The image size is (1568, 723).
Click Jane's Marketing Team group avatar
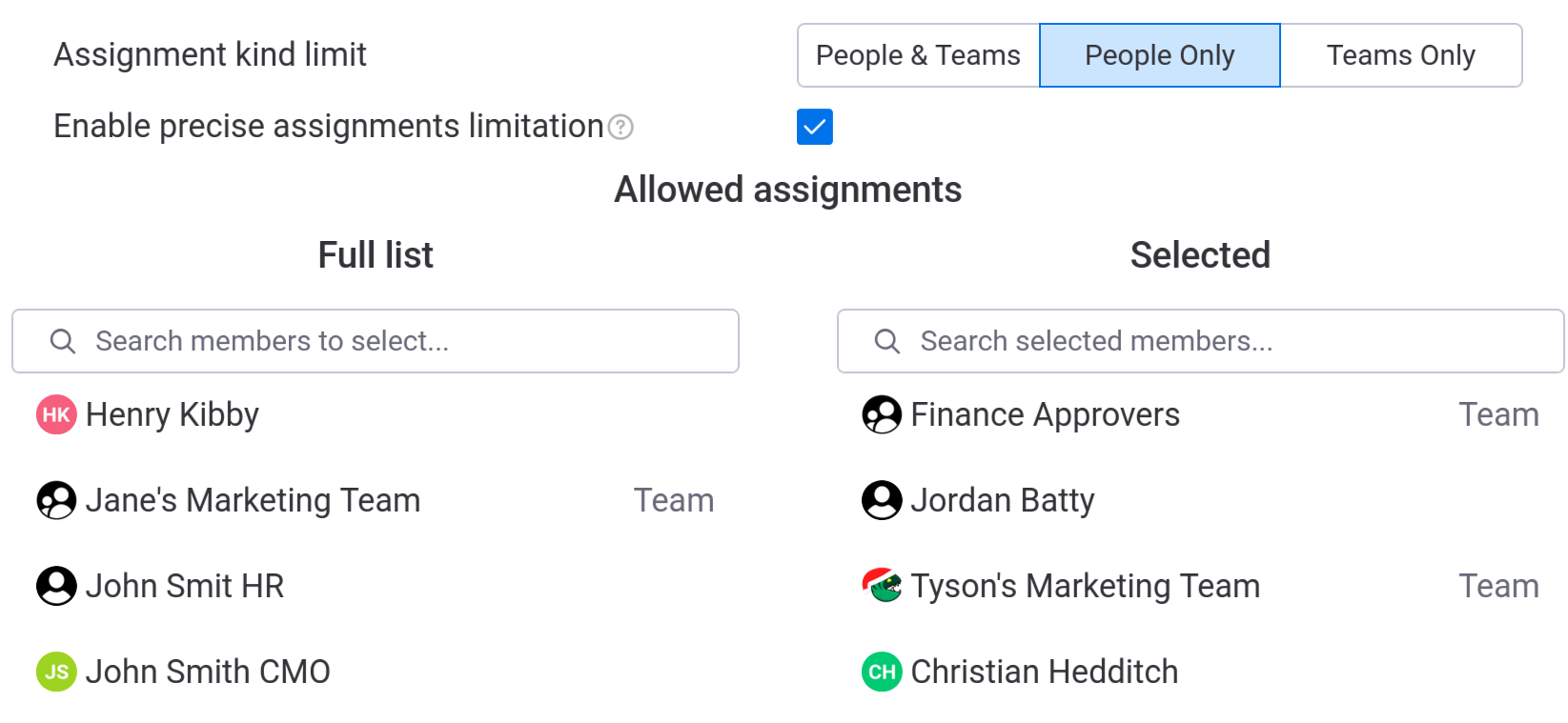[56, 500]
